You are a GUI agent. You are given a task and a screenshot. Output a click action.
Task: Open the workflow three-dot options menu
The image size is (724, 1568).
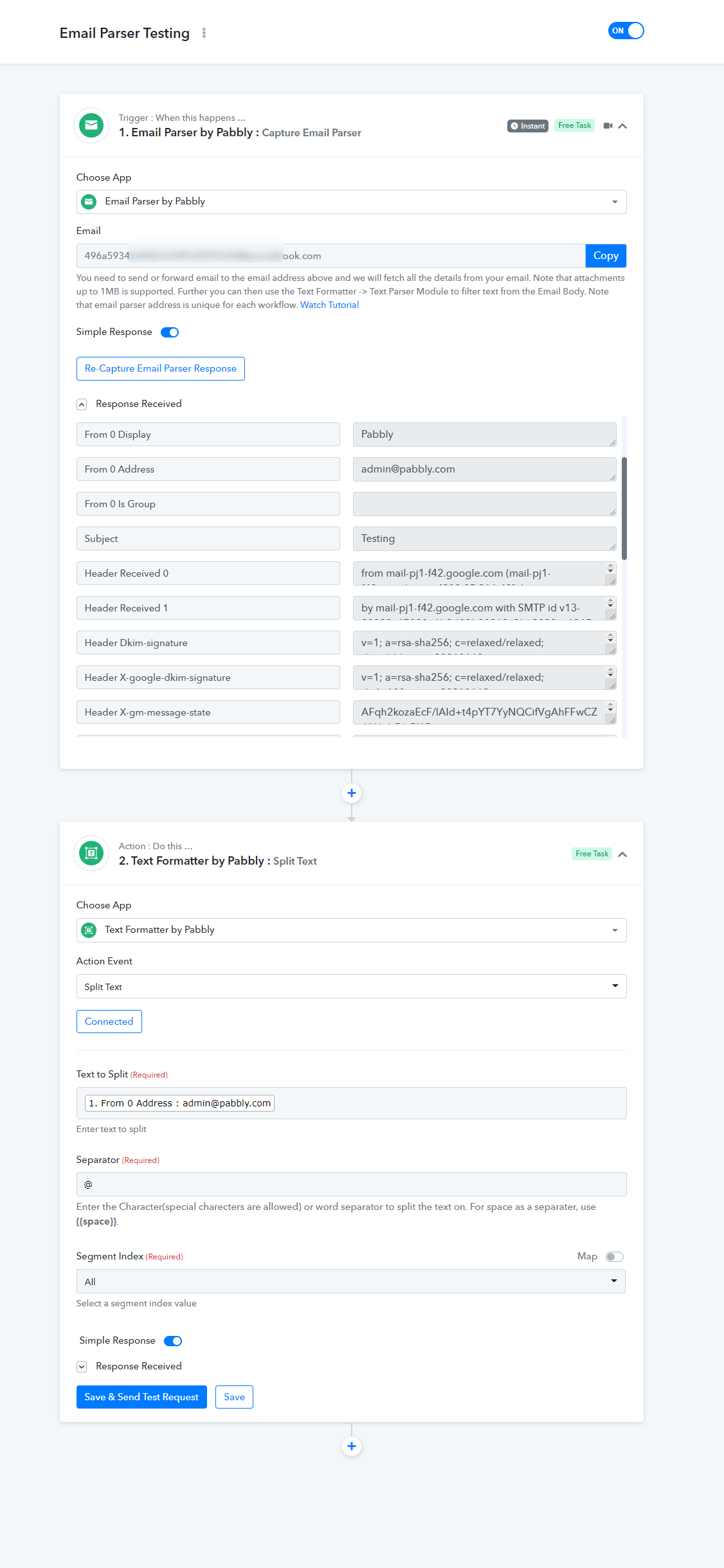point(204,33)
